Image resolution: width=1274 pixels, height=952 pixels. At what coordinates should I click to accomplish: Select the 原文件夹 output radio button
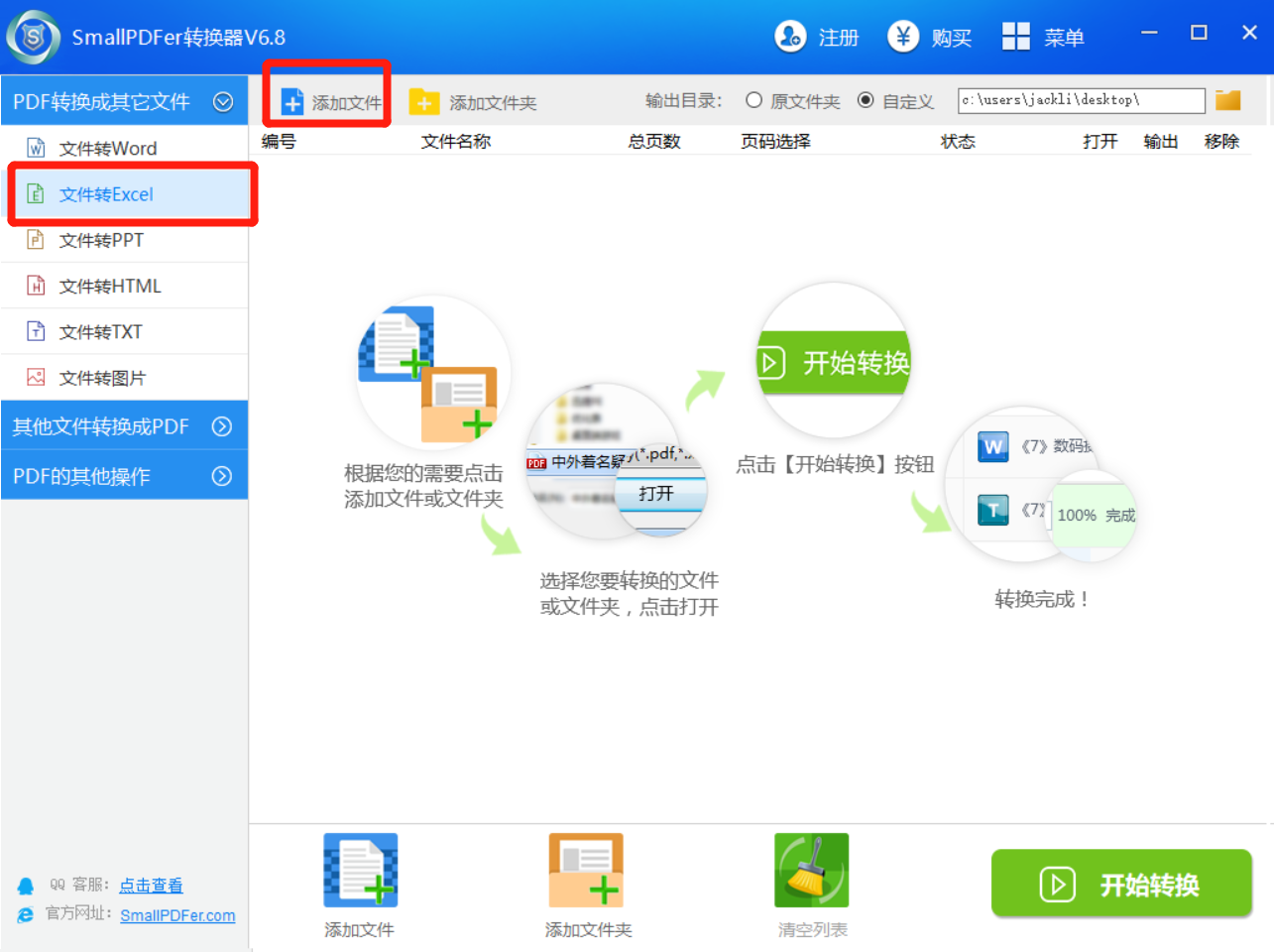tap(753, 100)
